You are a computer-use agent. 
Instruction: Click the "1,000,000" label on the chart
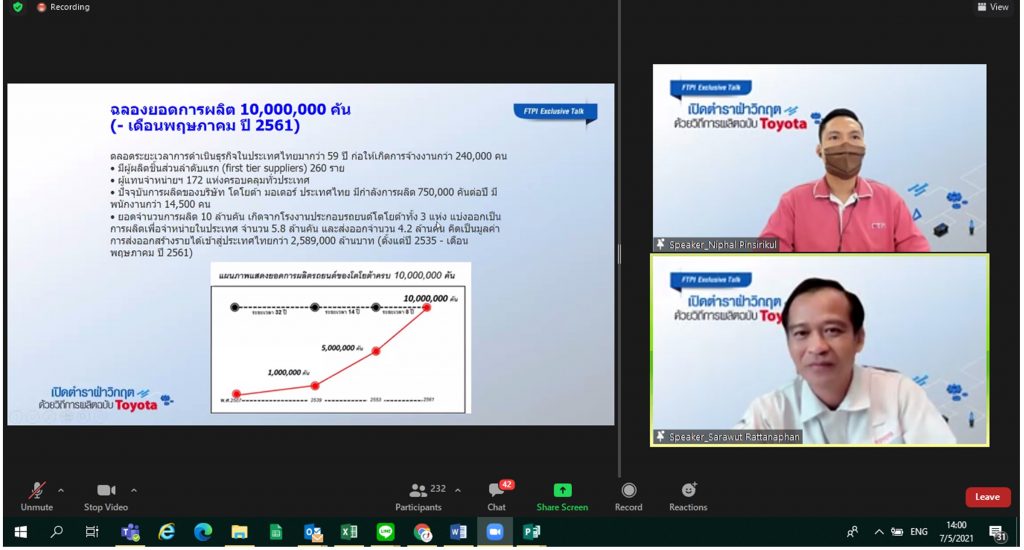click(289, 372)
